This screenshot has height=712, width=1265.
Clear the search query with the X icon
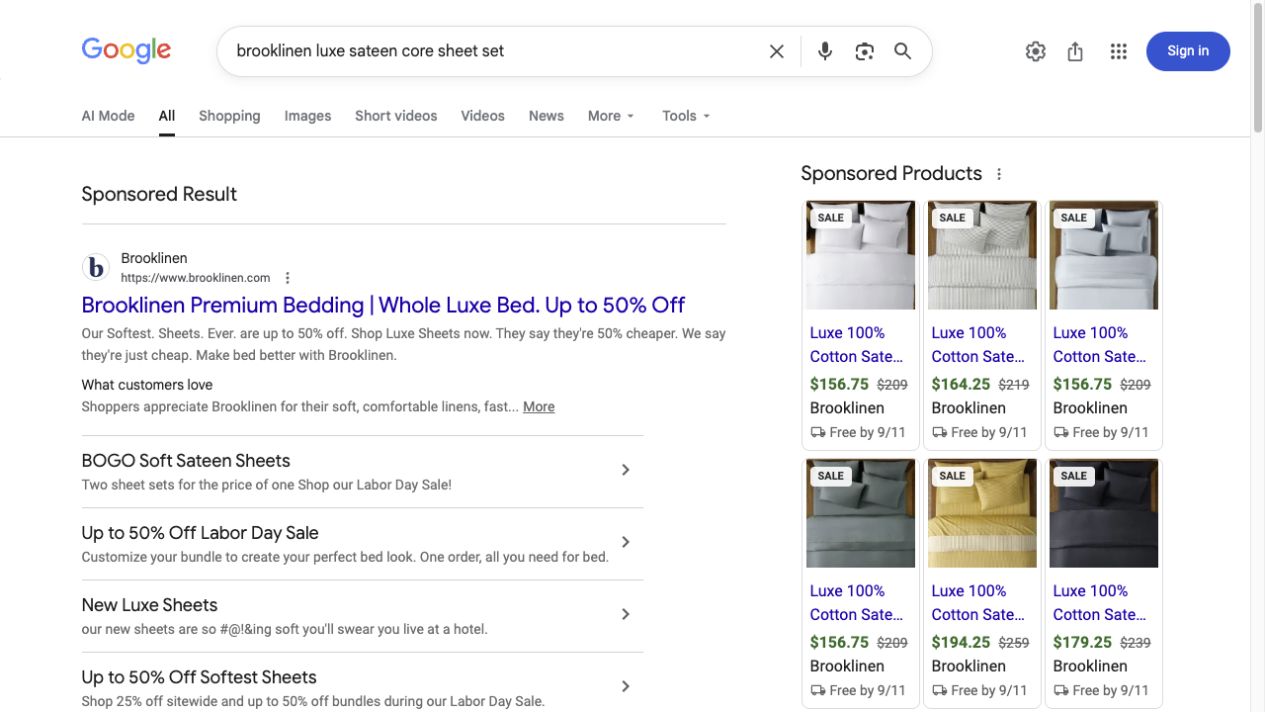click(776, 51)
